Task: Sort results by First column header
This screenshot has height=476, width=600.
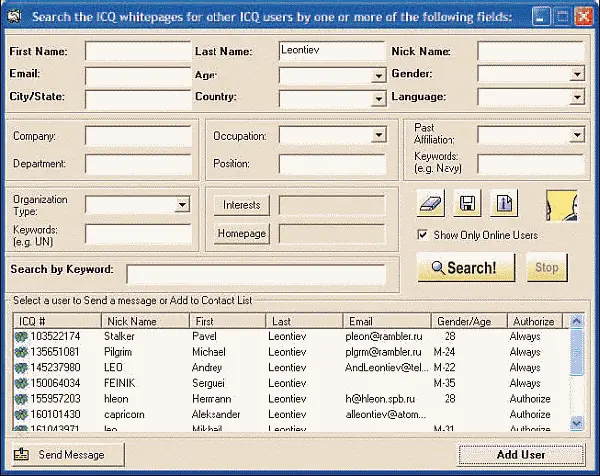Action: coord(228,321)
